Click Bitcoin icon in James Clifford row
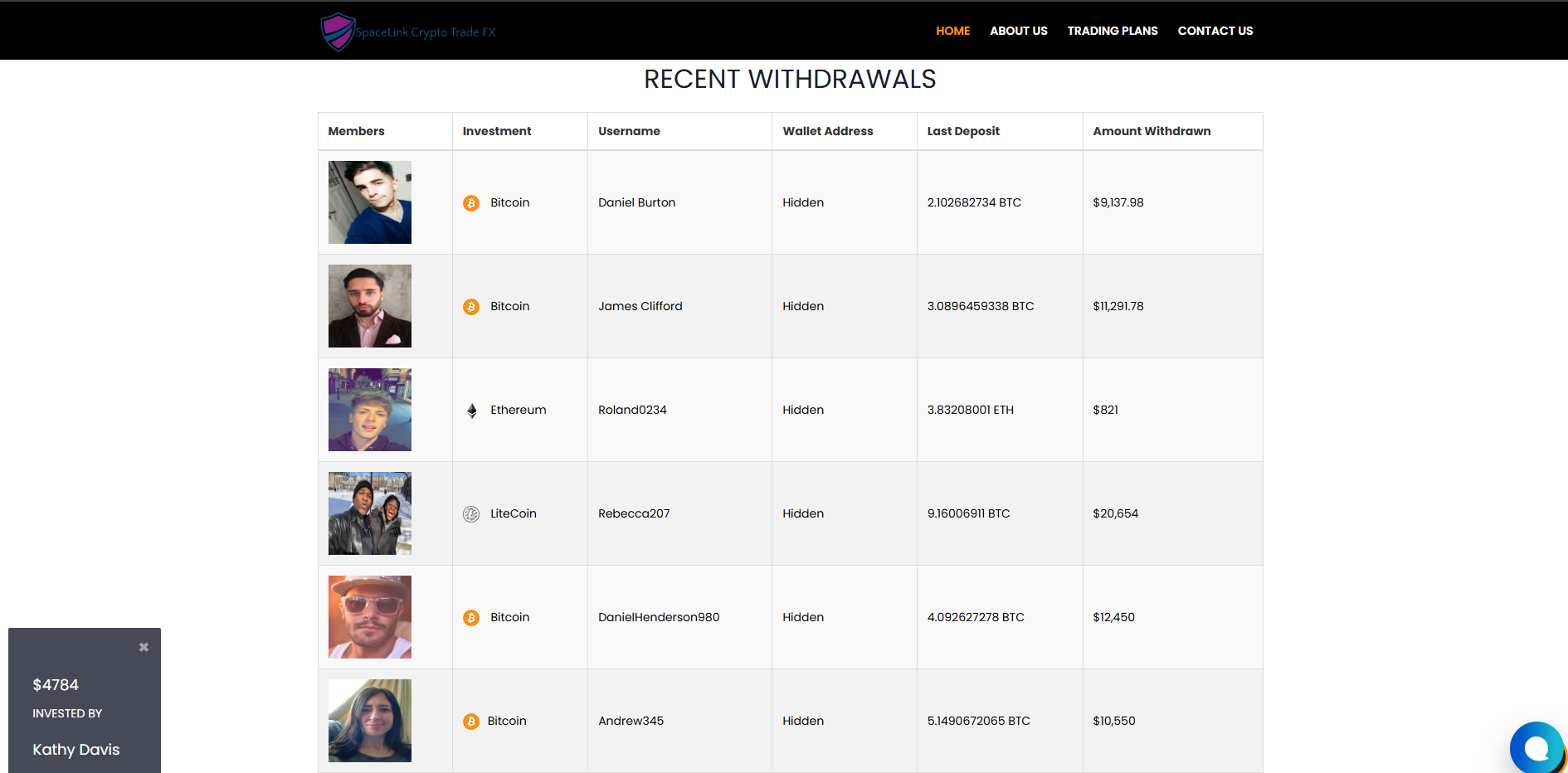Screen dimensions: 1568x773 [x=471, y=307]
